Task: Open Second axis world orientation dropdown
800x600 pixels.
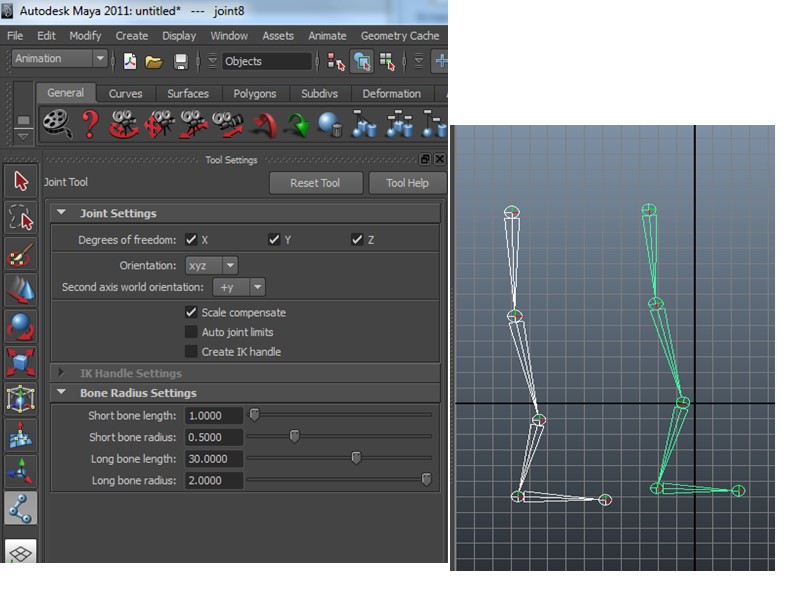Action: coord(239,287)
